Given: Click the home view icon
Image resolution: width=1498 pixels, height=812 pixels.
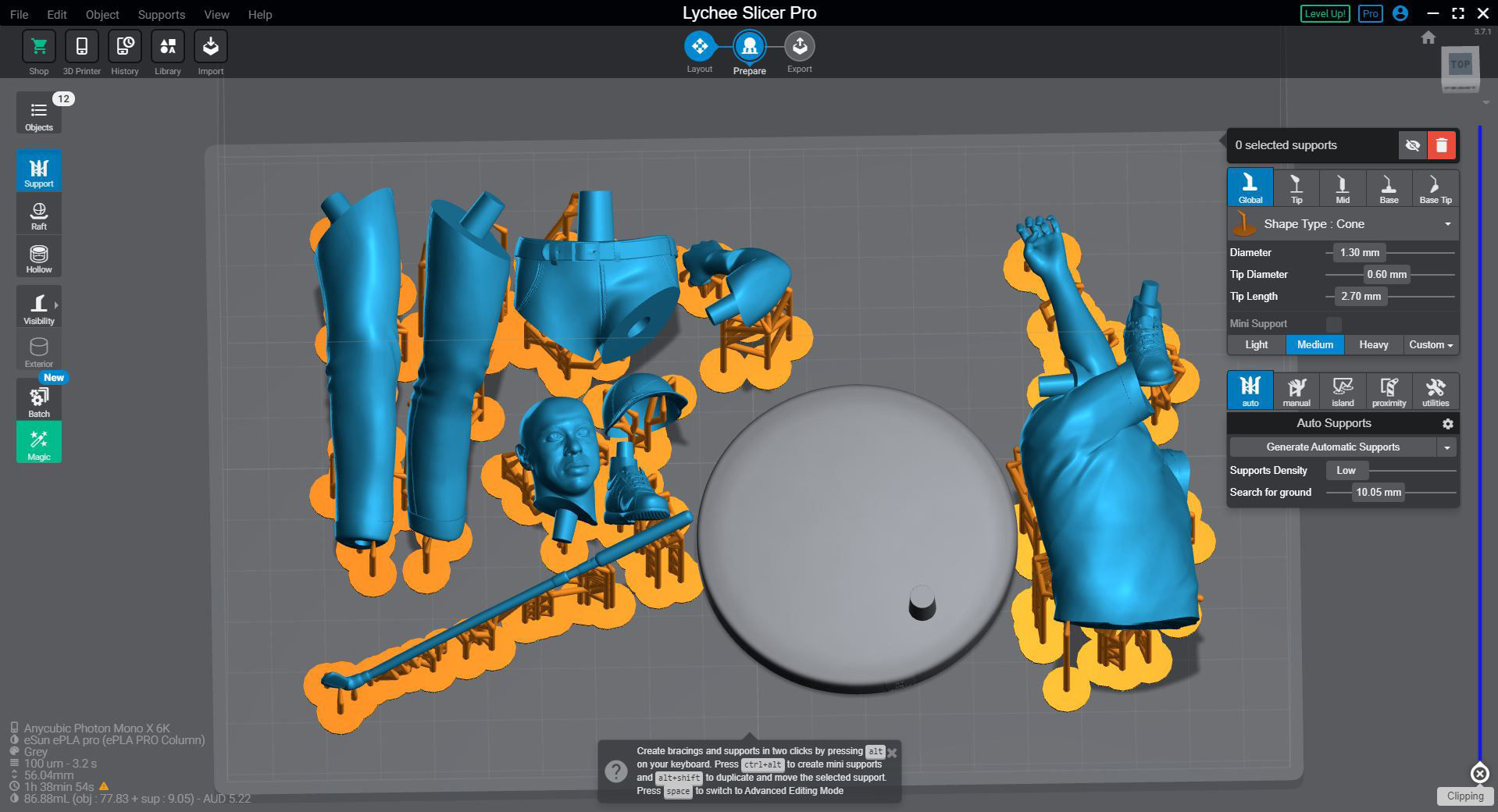Looking at the screenshot, I should coord(1428,37).
